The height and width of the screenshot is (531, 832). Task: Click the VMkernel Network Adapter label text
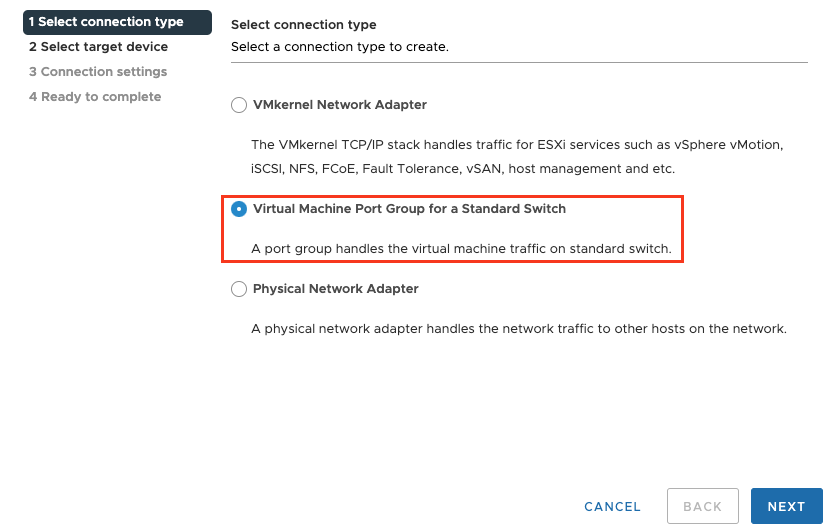point(340,105)
